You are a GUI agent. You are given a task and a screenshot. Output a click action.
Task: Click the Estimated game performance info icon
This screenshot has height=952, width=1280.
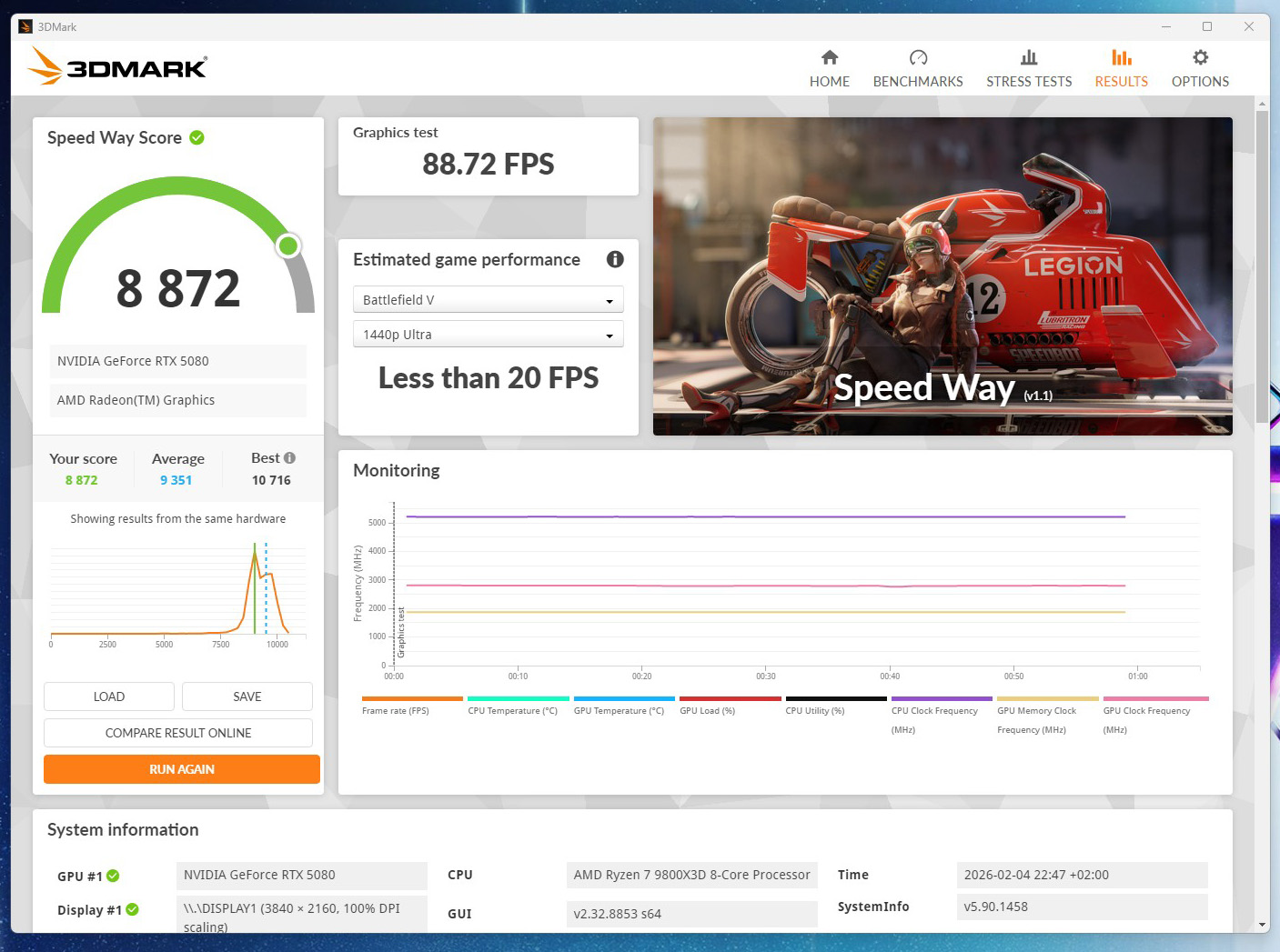pos(615,260)
